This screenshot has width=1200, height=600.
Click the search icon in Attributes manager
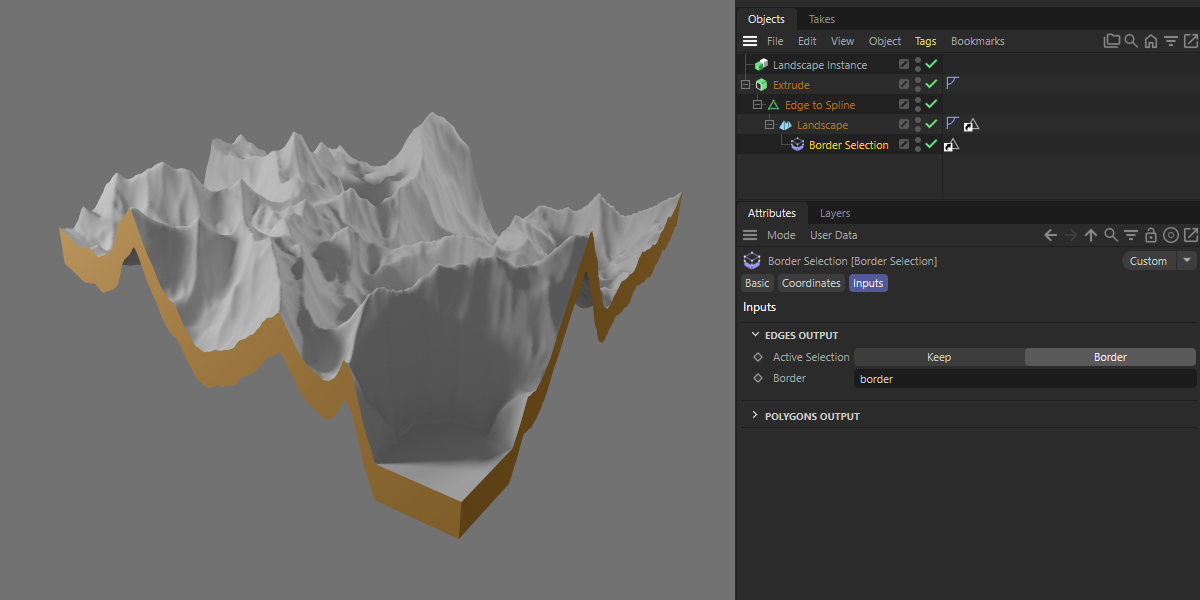(x=1111, y=235)
